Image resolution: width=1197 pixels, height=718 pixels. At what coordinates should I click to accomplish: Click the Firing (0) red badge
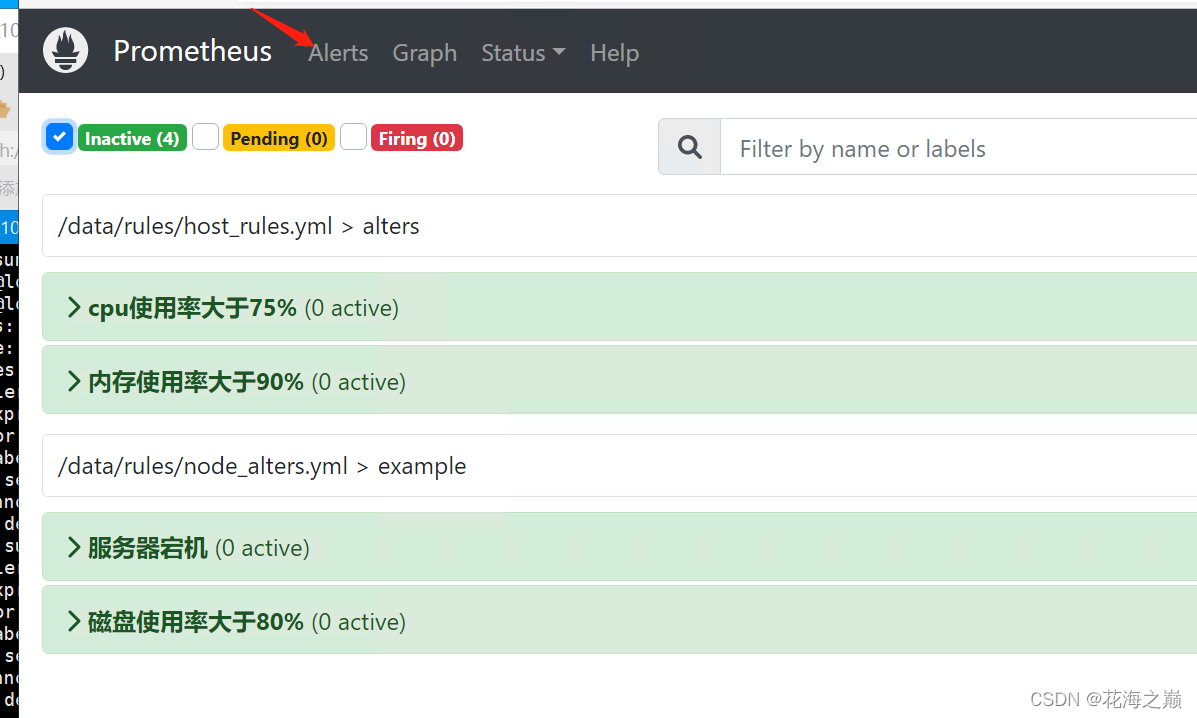[417, 138]
